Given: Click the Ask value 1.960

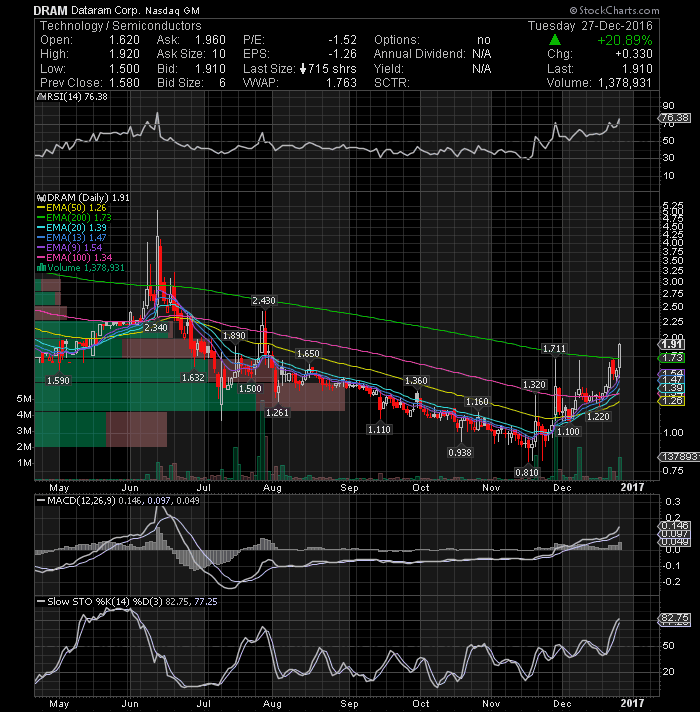Looking at the screenshot, I should [x=210, y=40].
